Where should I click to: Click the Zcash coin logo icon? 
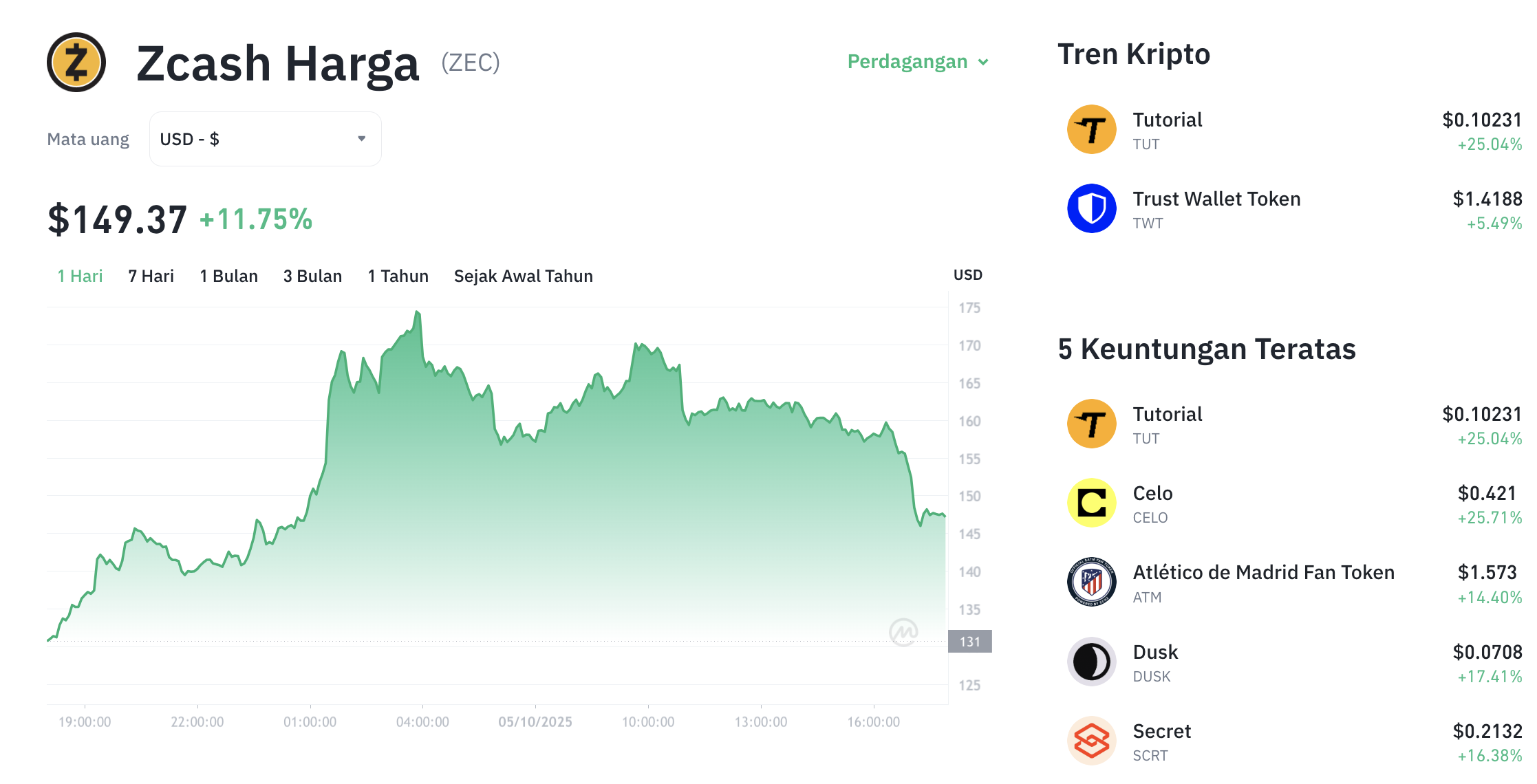click(x=76, y=63)
